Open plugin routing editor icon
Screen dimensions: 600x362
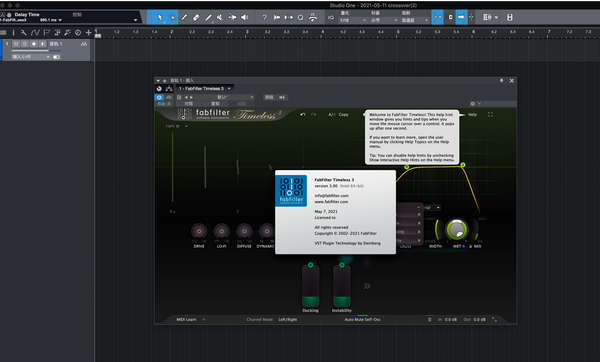(x=169, y=88)
